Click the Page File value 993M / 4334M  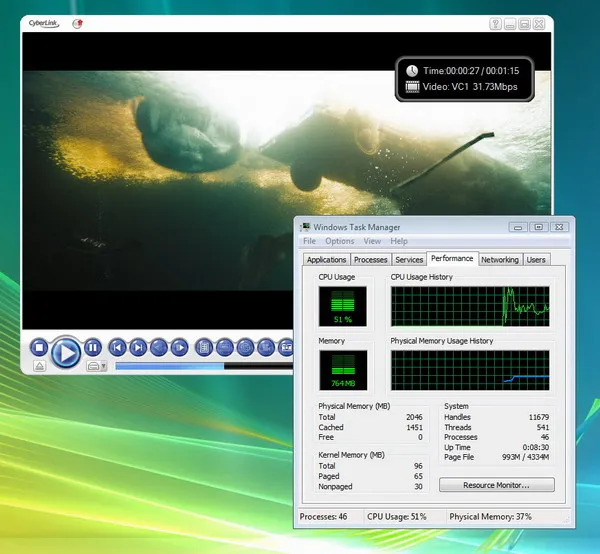[x=525, y=457]
